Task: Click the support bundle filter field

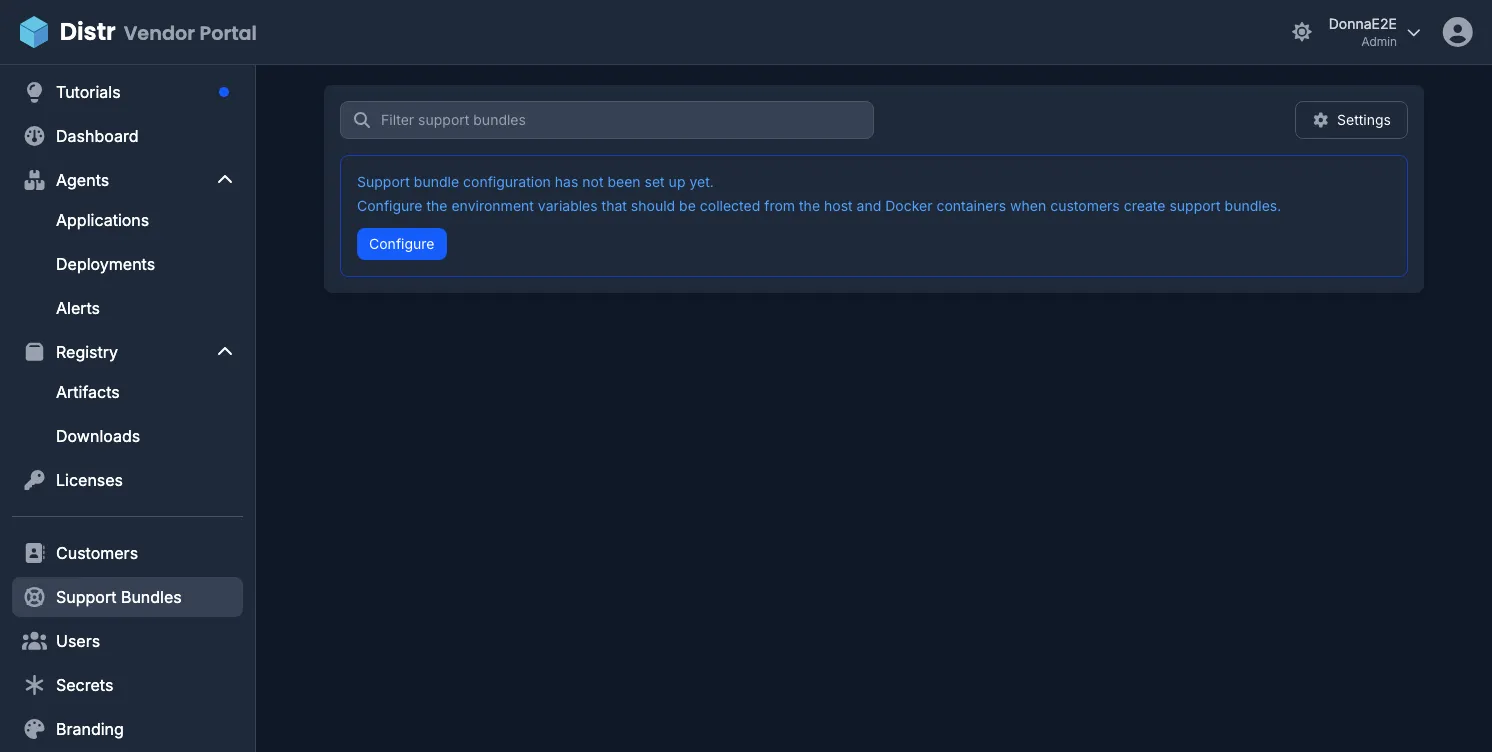Action: pyautogui.click(x=606, y=119)
